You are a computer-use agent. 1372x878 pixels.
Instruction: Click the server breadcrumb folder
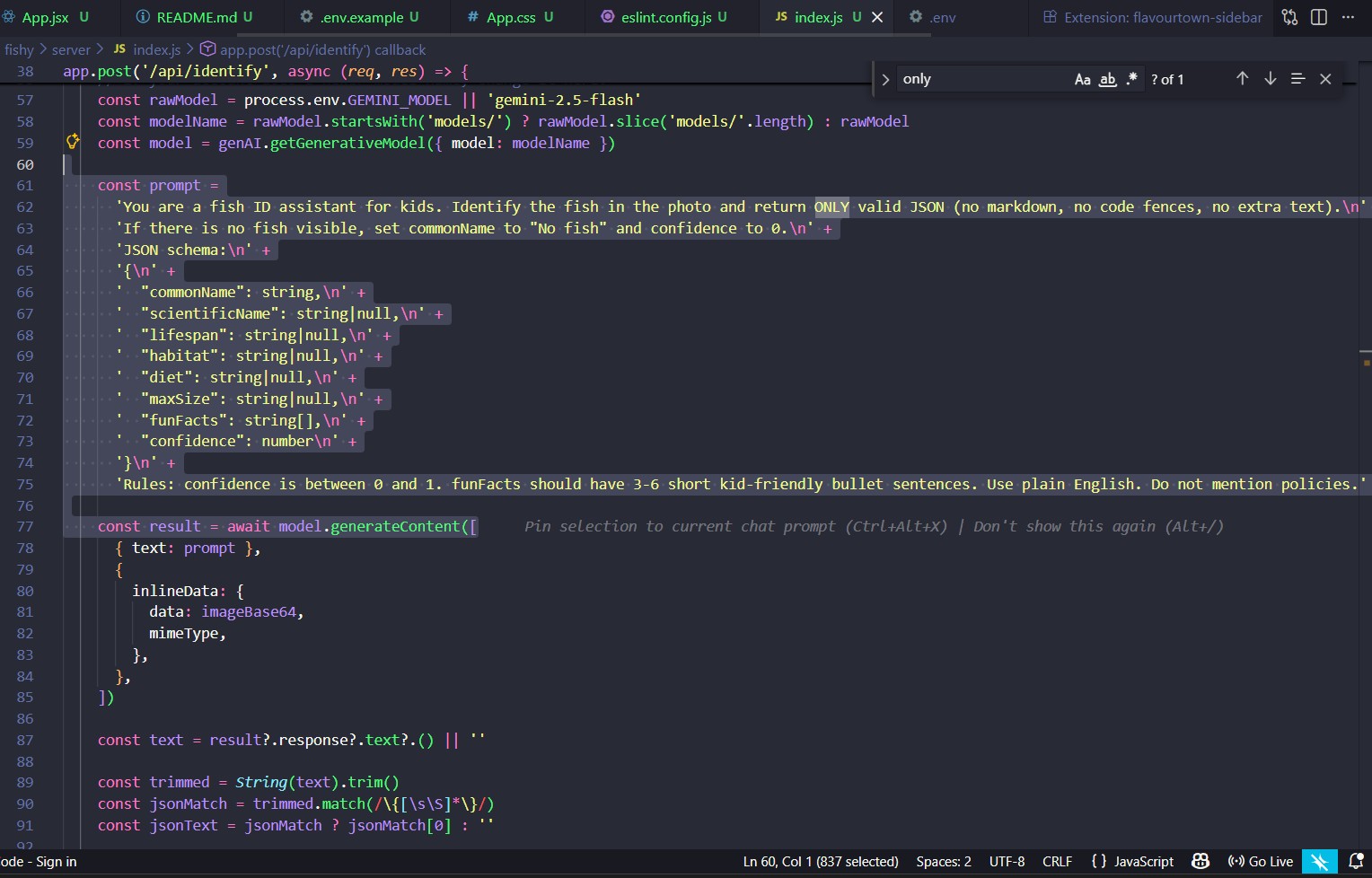[71, 49]
